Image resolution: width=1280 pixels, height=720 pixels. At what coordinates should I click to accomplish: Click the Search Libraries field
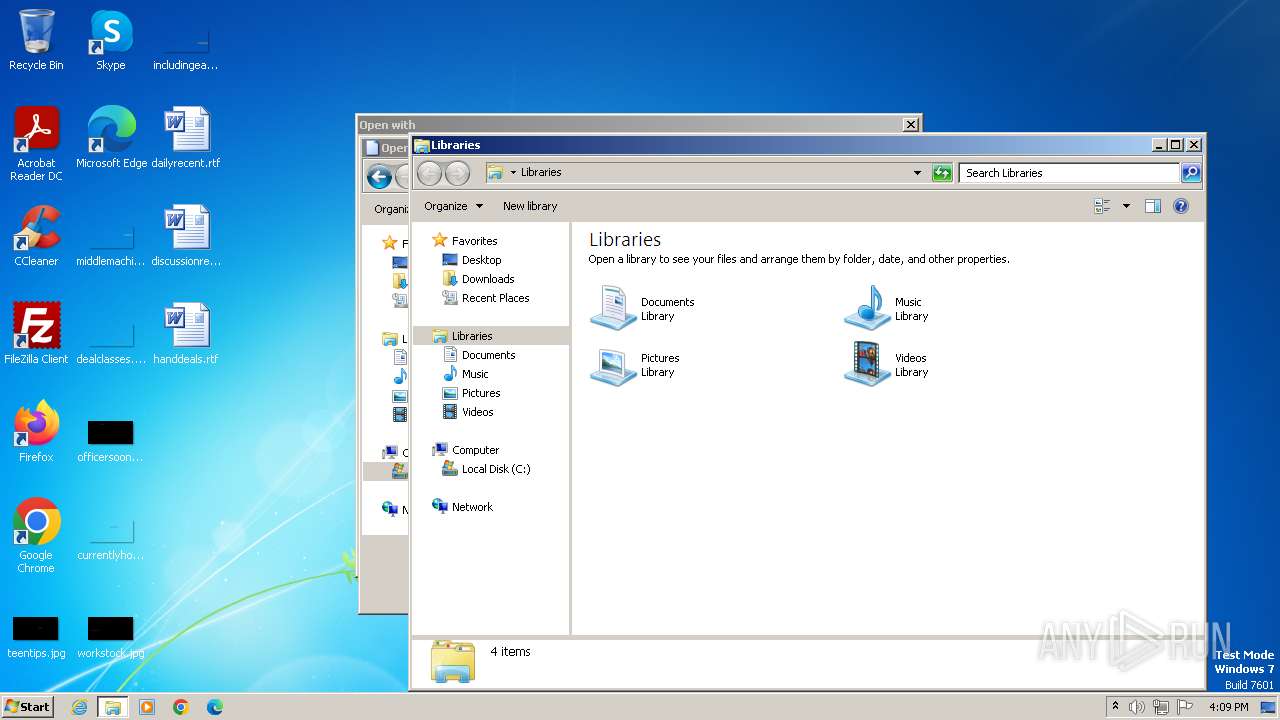click(1069, 173)
